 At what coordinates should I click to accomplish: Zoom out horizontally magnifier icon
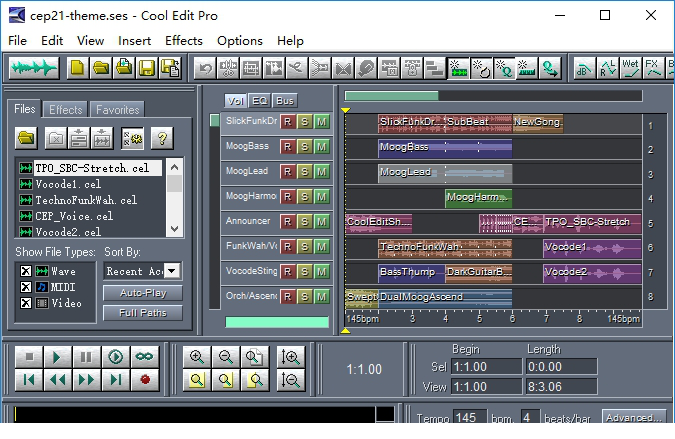(226, 357)
